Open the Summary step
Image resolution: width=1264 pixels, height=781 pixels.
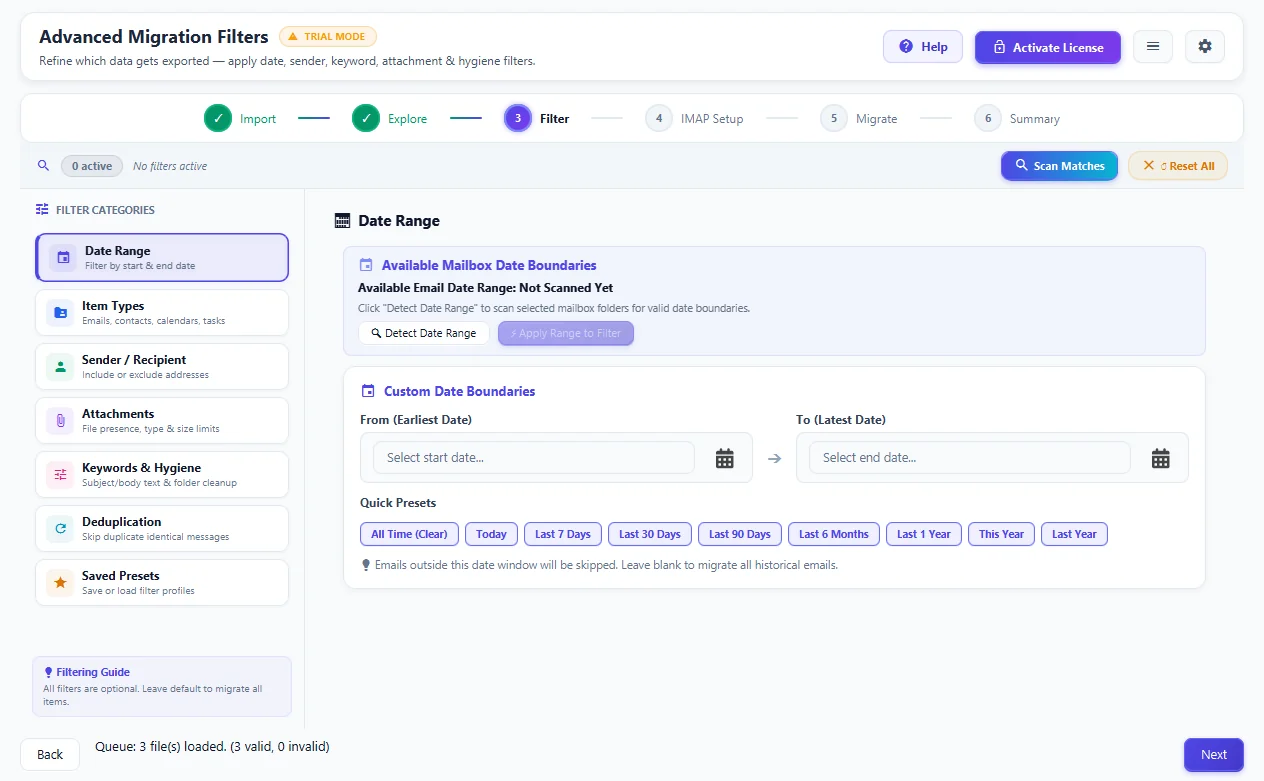coord(1018,118)
